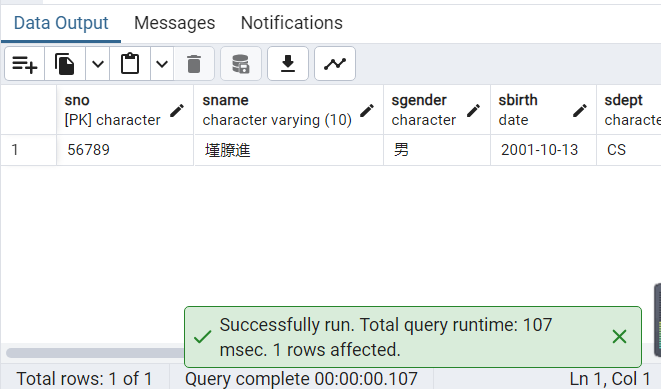
Task: Open the Notifications tab
Action: tap(292, 23)
